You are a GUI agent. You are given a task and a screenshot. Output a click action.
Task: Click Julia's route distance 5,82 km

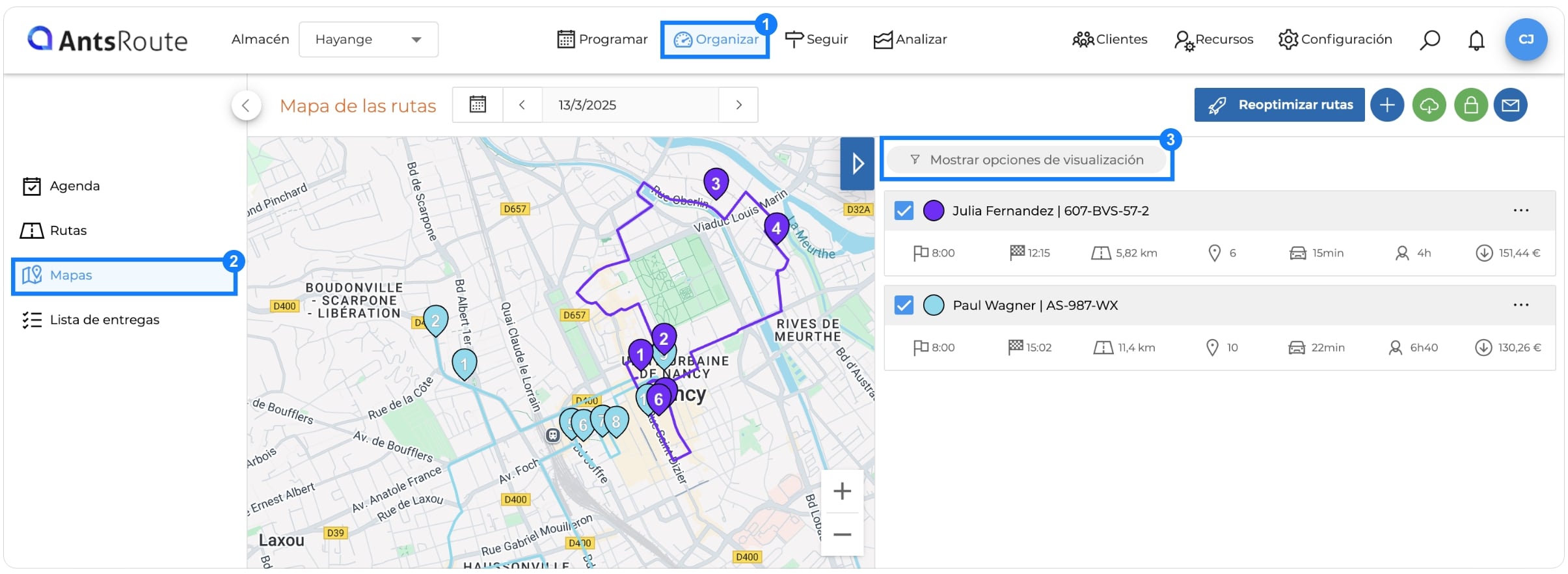1124,253
